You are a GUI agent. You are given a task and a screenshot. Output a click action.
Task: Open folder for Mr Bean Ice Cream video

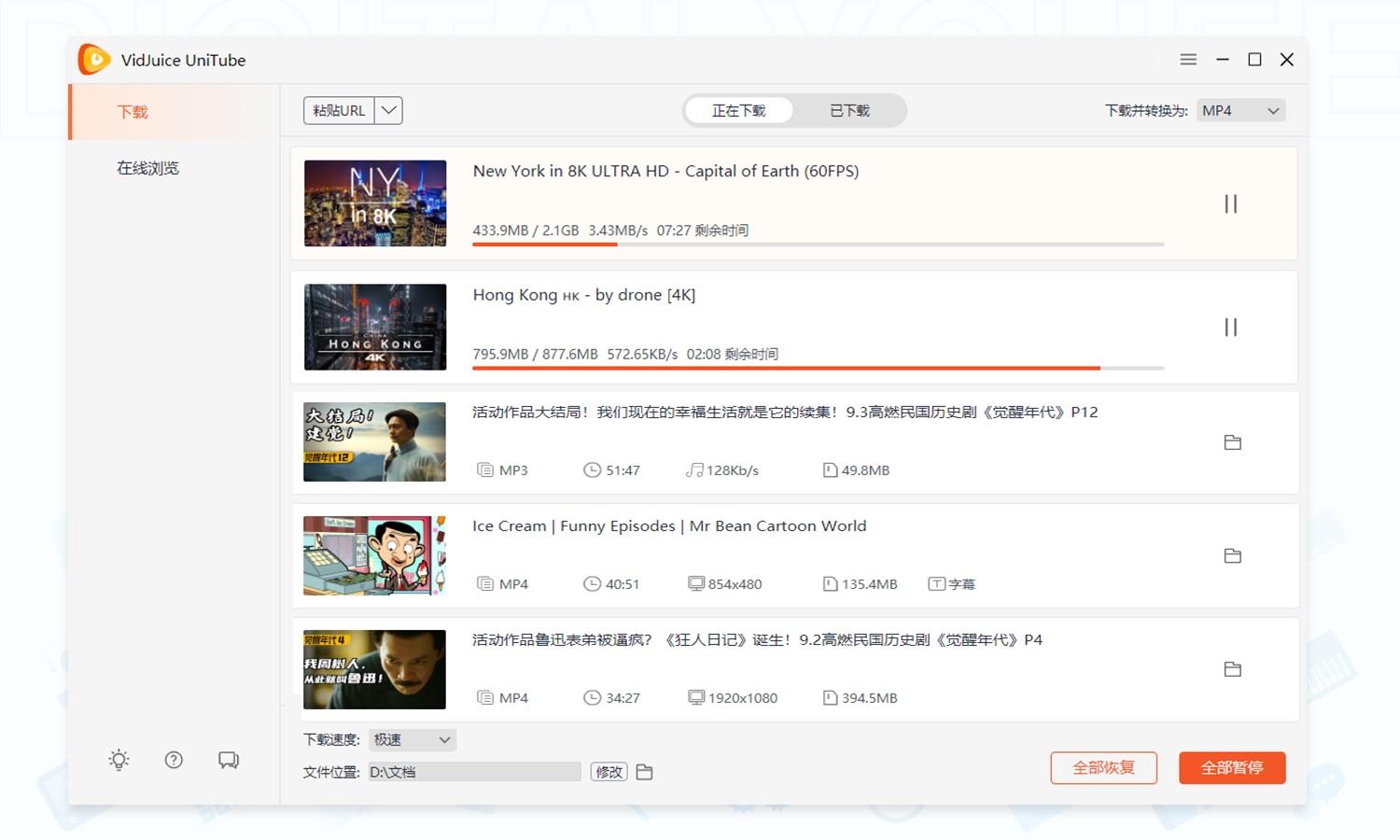(1232, 556)
